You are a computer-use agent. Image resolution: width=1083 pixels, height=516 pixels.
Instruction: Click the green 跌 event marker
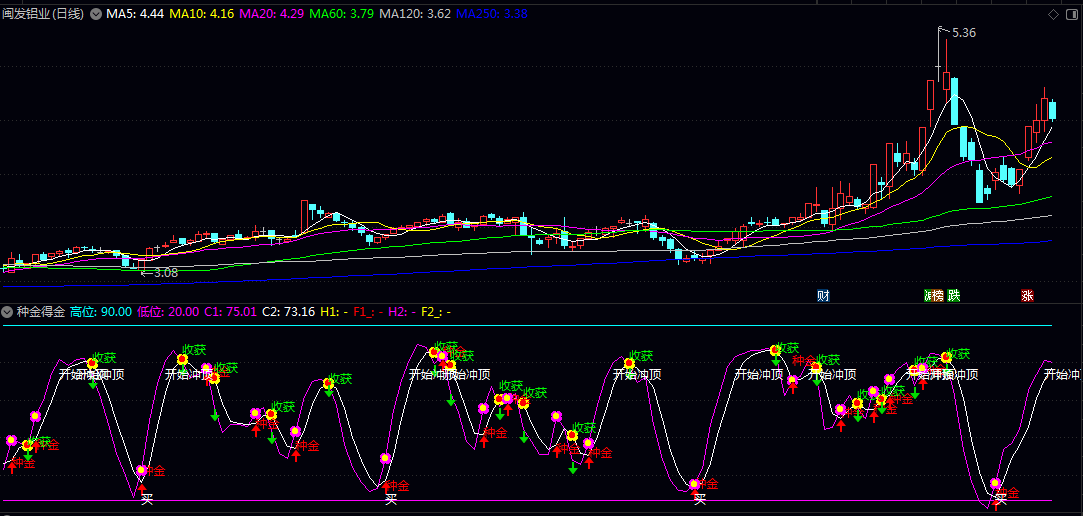pyautogui.click(x=954, y=295)
